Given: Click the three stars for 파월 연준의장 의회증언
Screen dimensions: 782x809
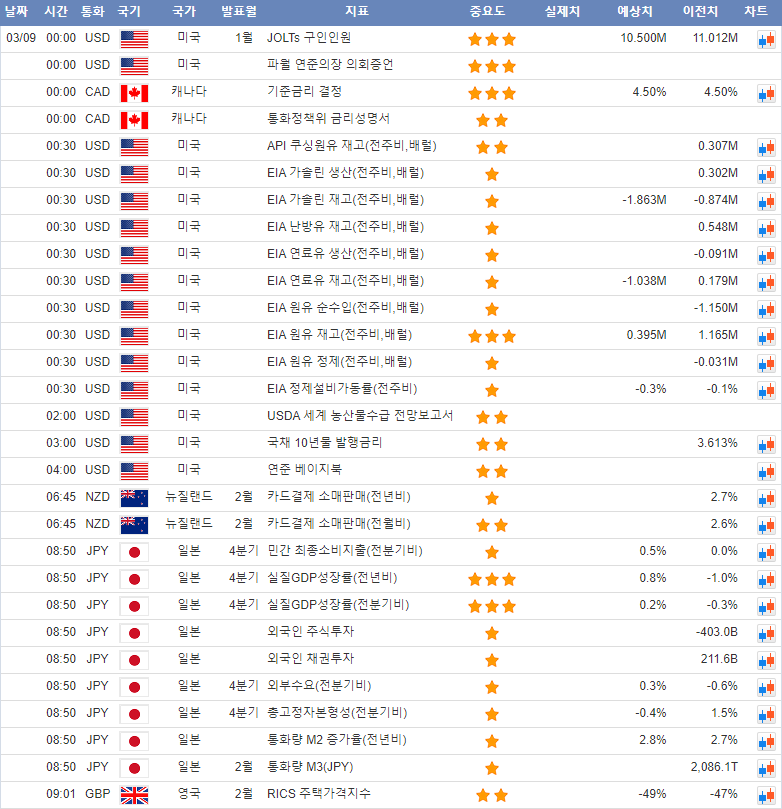Looking at the screenshot, I should click(492, 66).
